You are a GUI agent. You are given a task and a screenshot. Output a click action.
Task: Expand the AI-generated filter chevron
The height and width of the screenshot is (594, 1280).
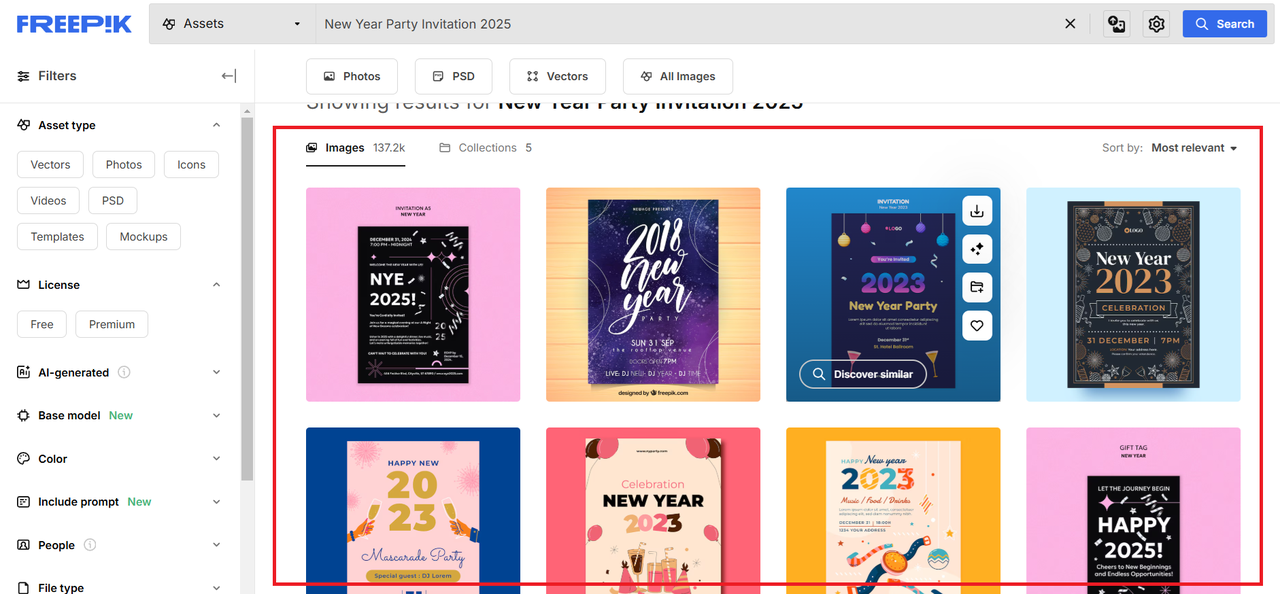click(216, 372)
